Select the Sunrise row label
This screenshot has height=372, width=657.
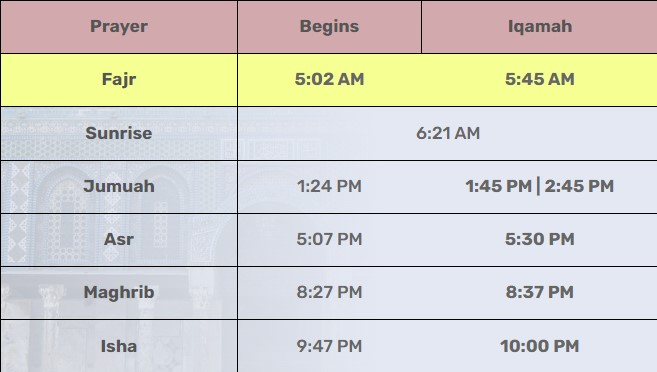coord(119,133)
